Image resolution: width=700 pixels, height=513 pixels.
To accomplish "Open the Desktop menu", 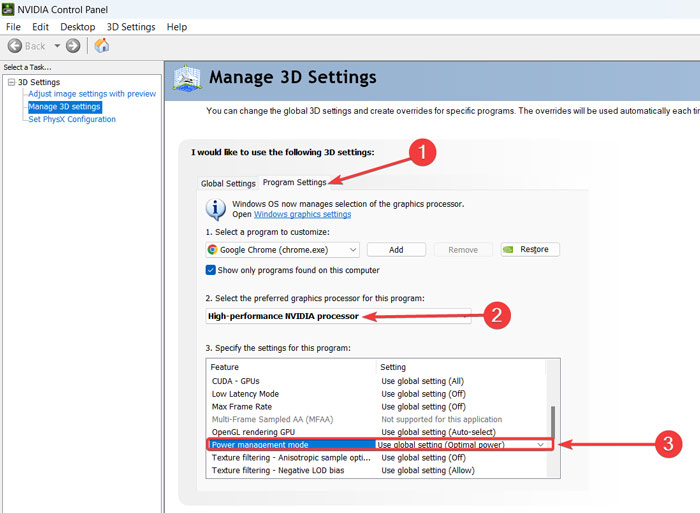I will click(78, 27).
